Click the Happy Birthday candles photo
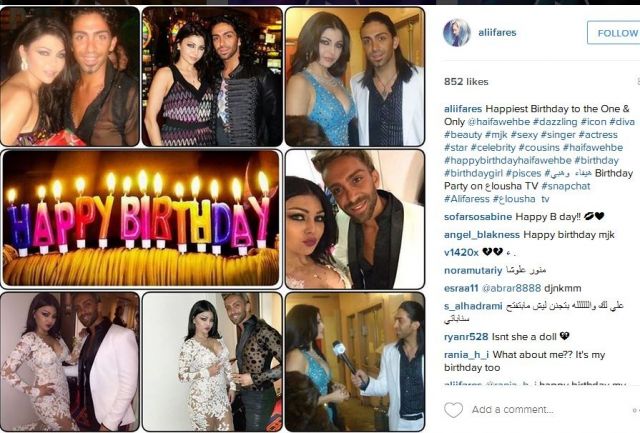This screenshot has width=640, height=433. [141, 218]
